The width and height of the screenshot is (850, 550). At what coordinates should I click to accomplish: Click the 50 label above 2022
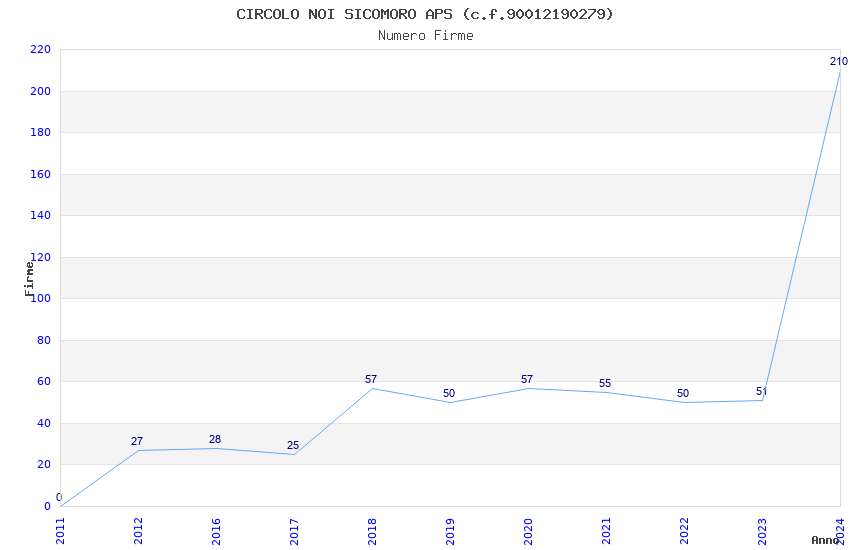coord(683,393)
